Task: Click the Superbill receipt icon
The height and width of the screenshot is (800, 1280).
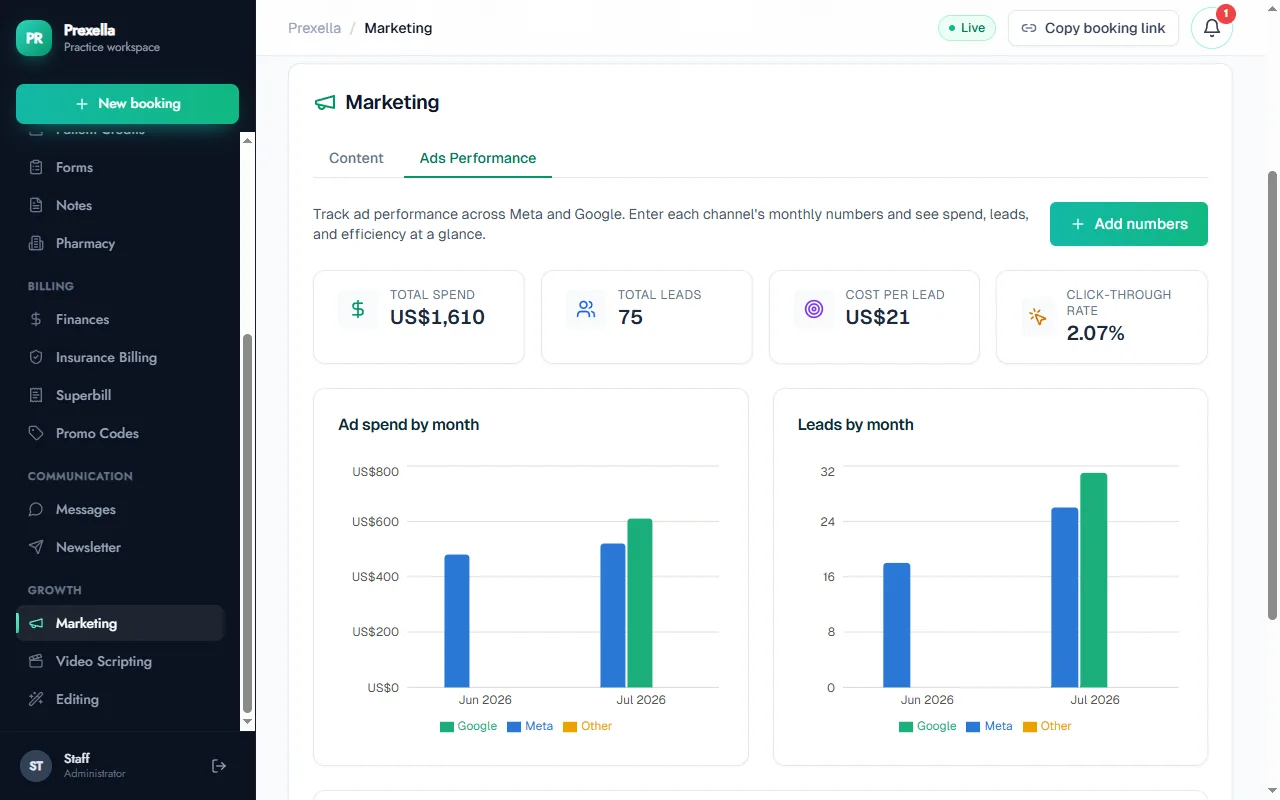Action: pyautogui.click(x=36, y=395)
